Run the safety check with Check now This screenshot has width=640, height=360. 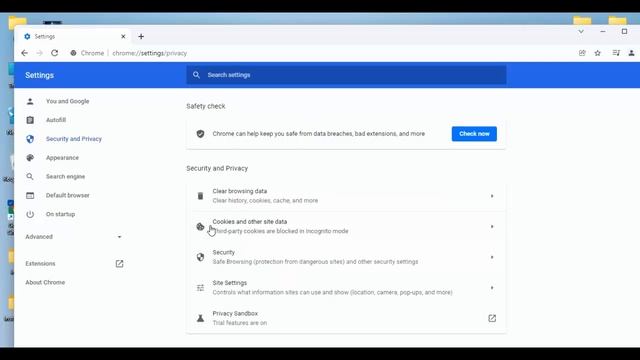pyautogui.click(x=474, y=134)
